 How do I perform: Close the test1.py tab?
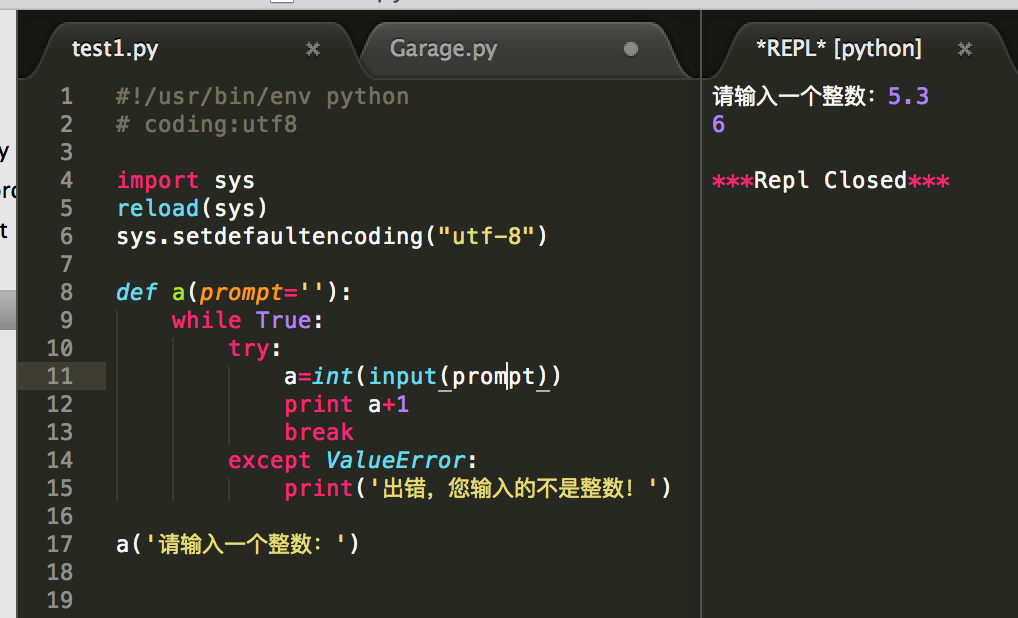point(313,49)
